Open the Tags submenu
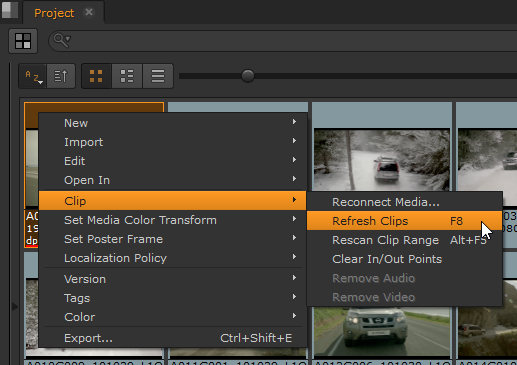The height and width of the screenshot is (365, 517). (x=173, y=298)
